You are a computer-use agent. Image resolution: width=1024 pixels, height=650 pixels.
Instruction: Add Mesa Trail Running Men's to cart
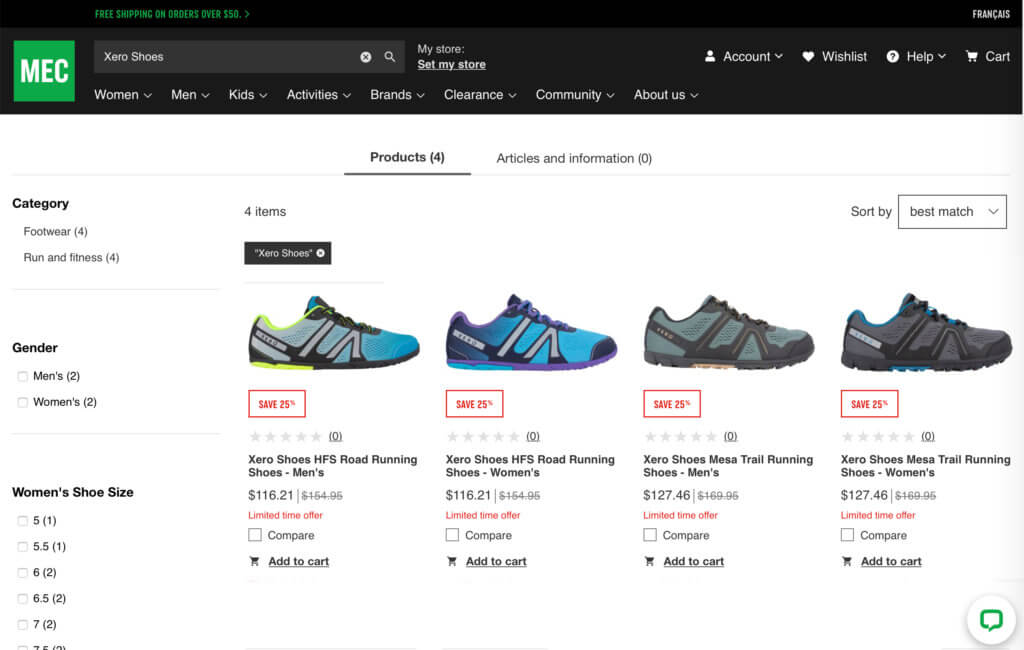[x=694, y=561]
